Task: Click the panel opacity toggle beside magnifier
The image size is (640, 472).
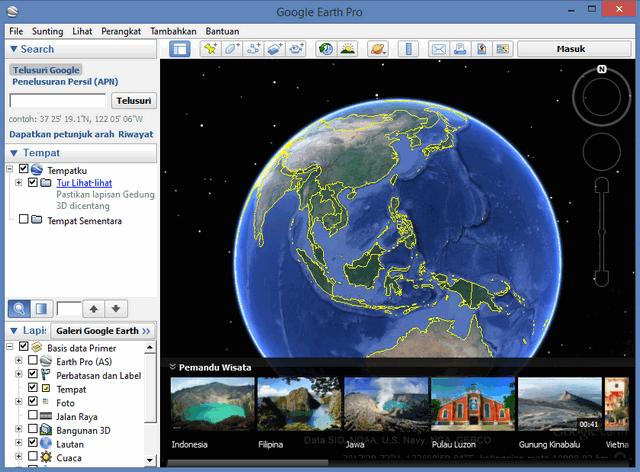Action: pos(41,309)
